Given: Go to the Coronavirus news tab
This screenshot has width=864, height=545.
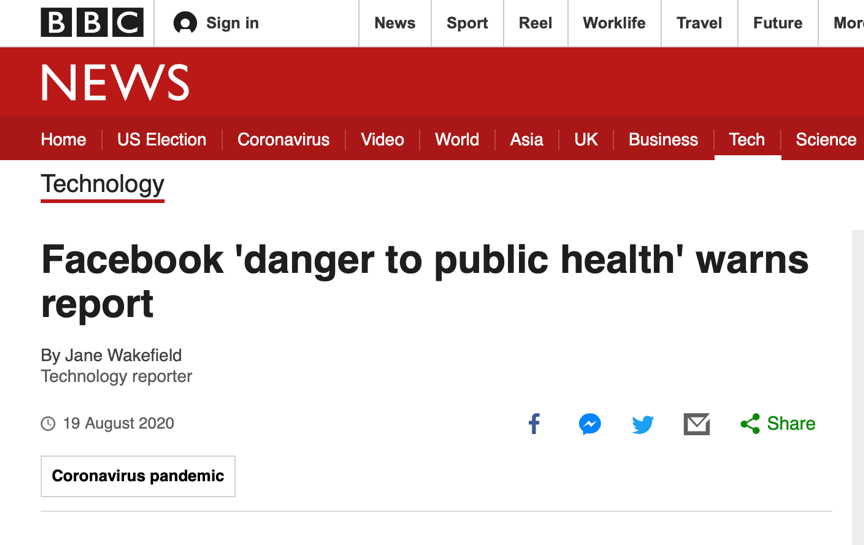Looking at the screenshot, I should 283,140.
